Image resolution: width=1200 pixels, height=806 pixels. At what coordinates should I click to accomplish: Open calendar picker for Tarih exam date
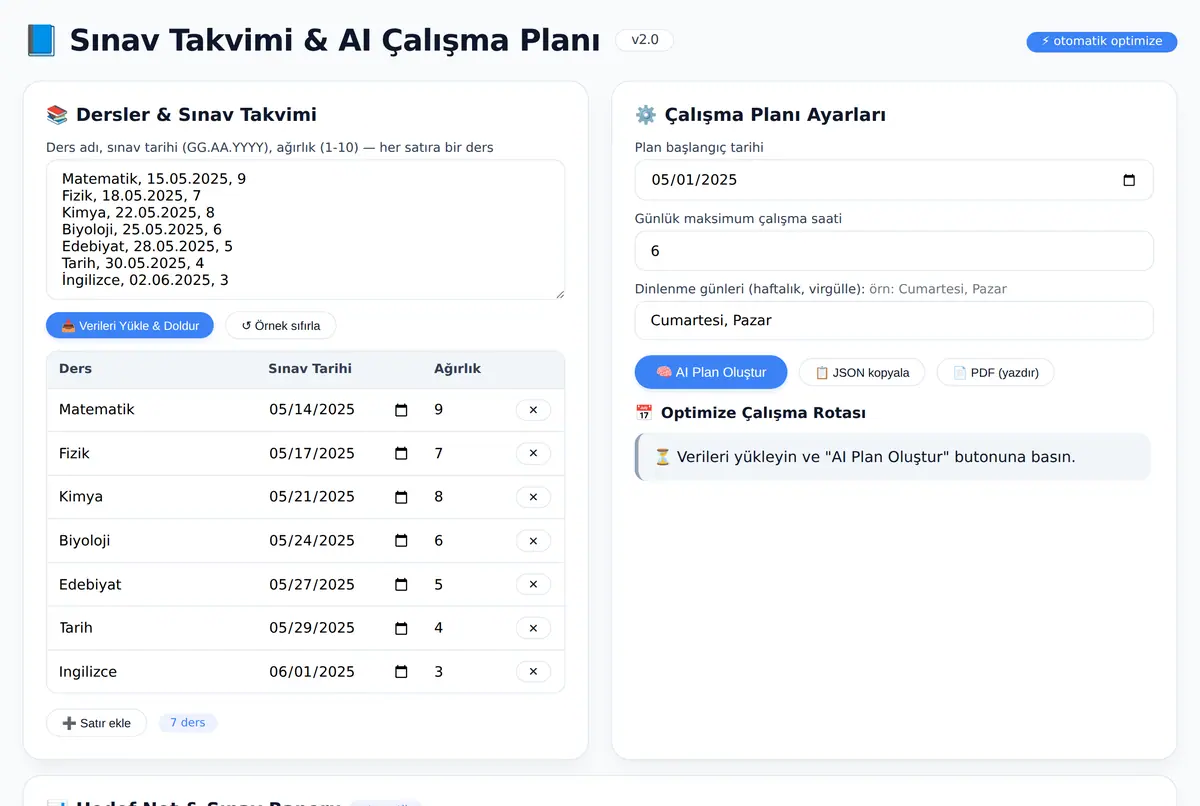(401, 628)
